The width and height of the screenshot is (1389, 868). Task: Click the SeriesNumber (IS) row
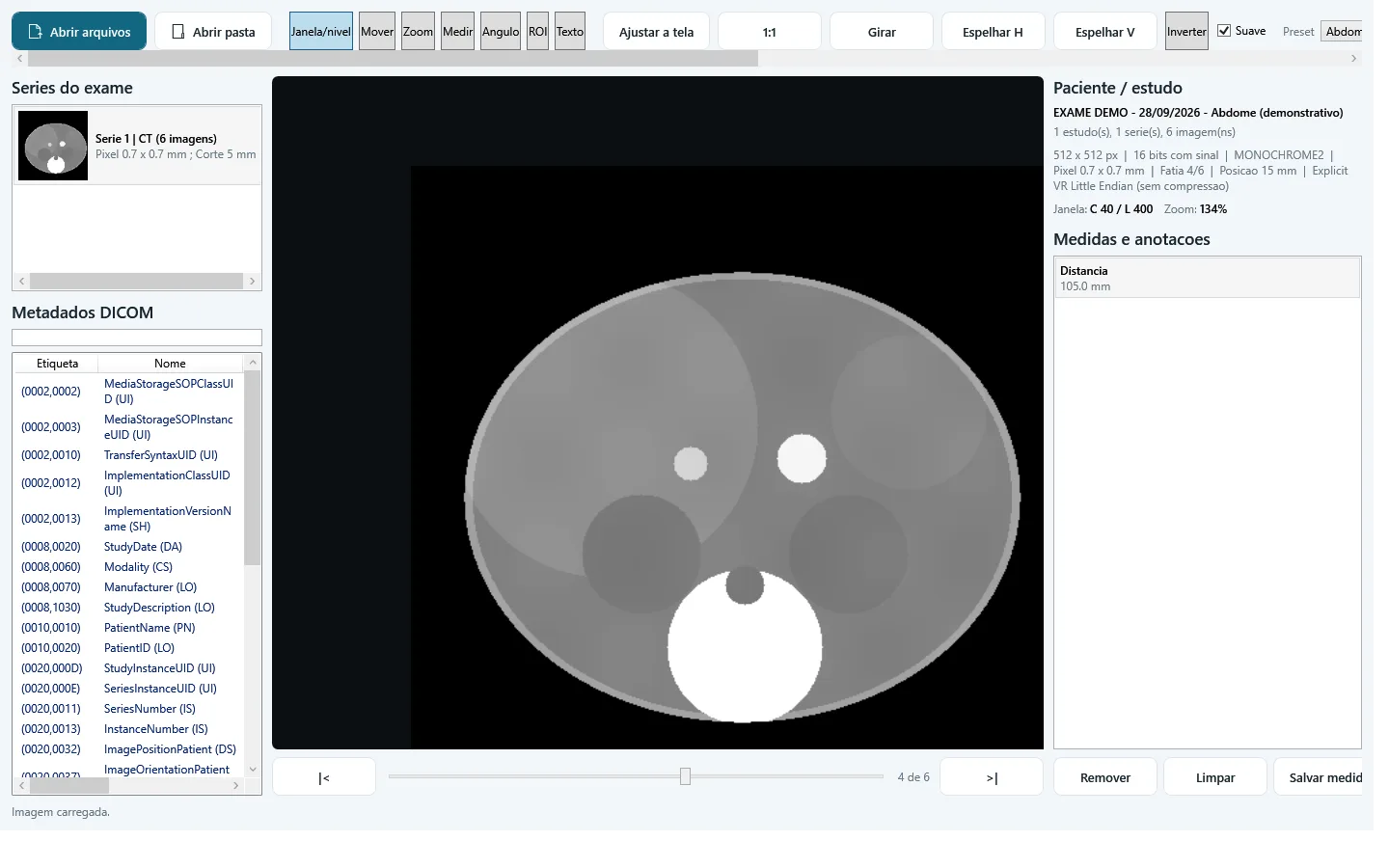128,709
